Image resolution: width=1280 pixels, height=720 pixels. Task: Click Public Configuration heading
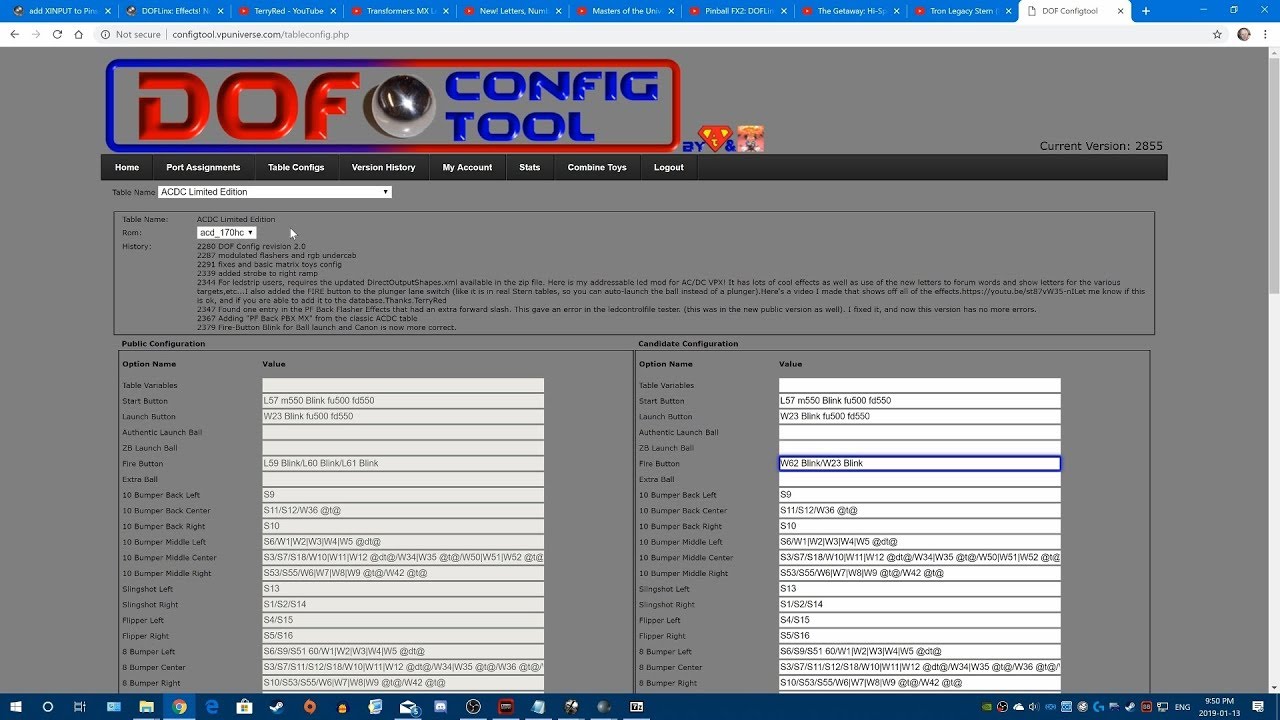(163, 344)
